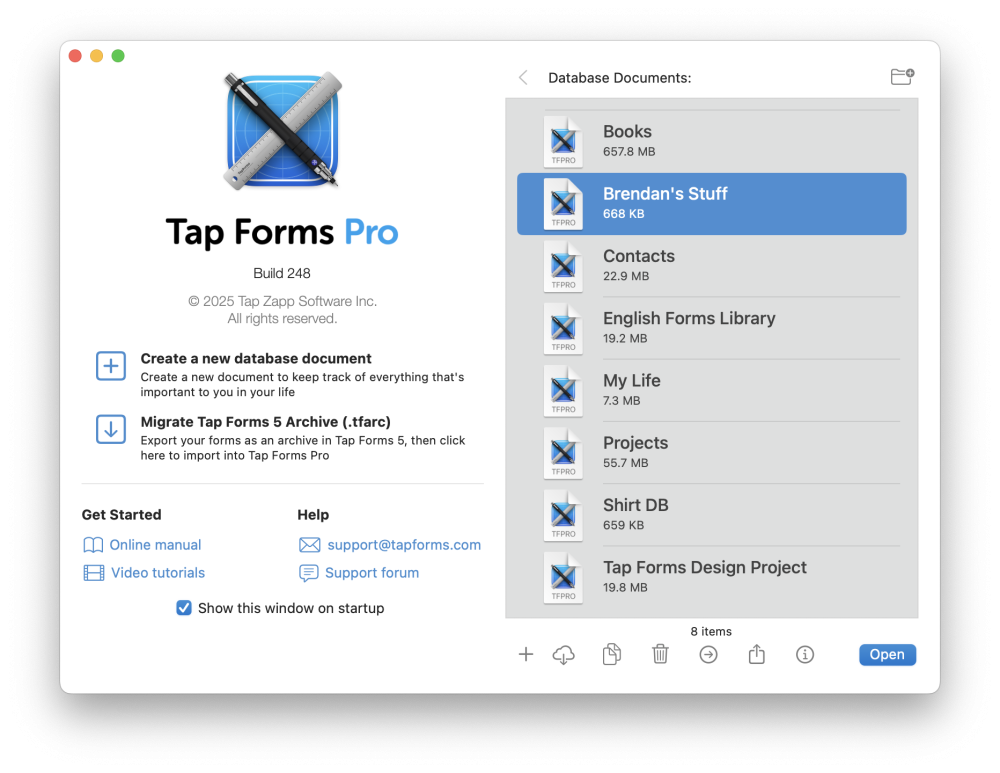Select the Projects document name
The height and width of the screenshot is (773, 1000).
pos(635,443)
